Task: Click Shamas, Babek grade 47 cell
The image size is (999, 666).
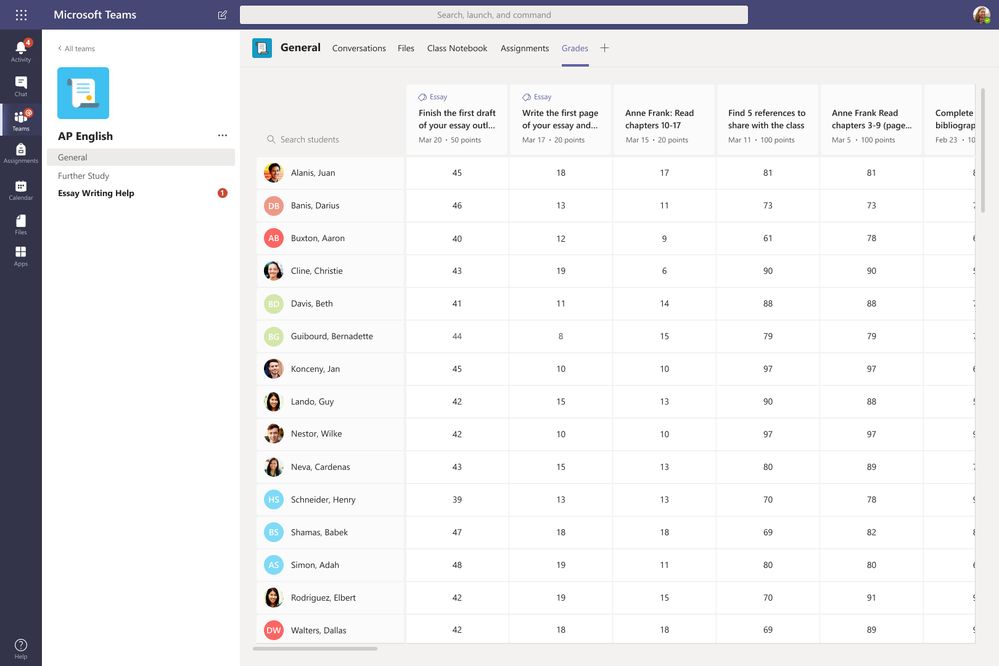Action: point(457,532)
